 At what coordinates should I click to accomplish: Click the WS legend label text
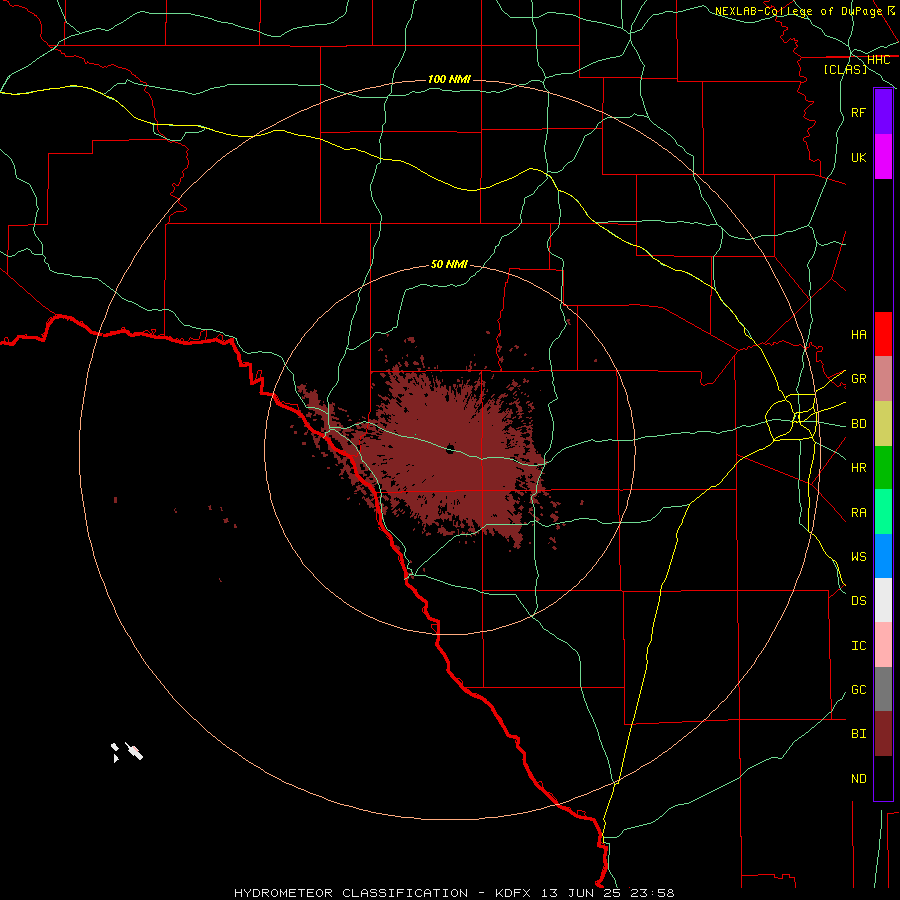(x=859, y=556)
